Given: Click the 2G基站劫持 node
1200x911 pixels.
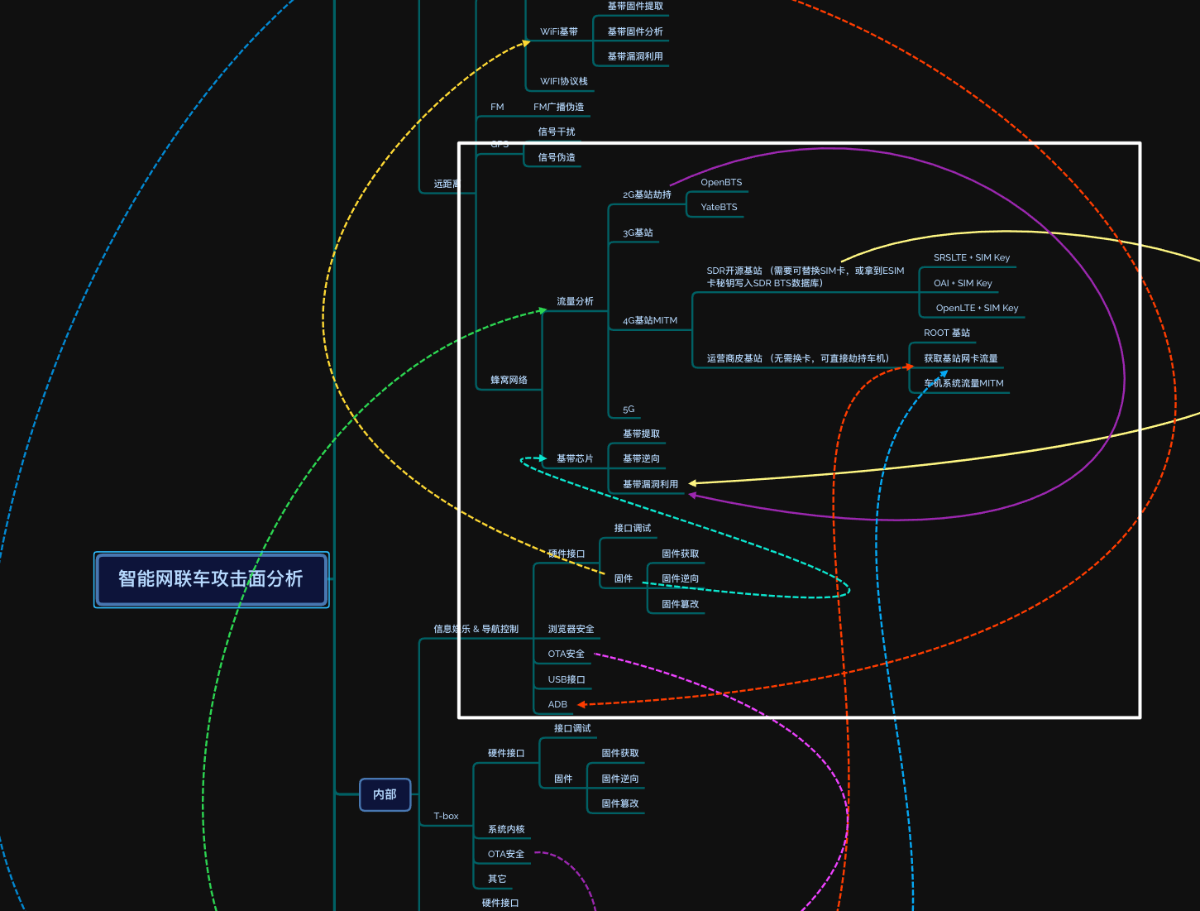Looking at the screenshot, I should 647,194.
